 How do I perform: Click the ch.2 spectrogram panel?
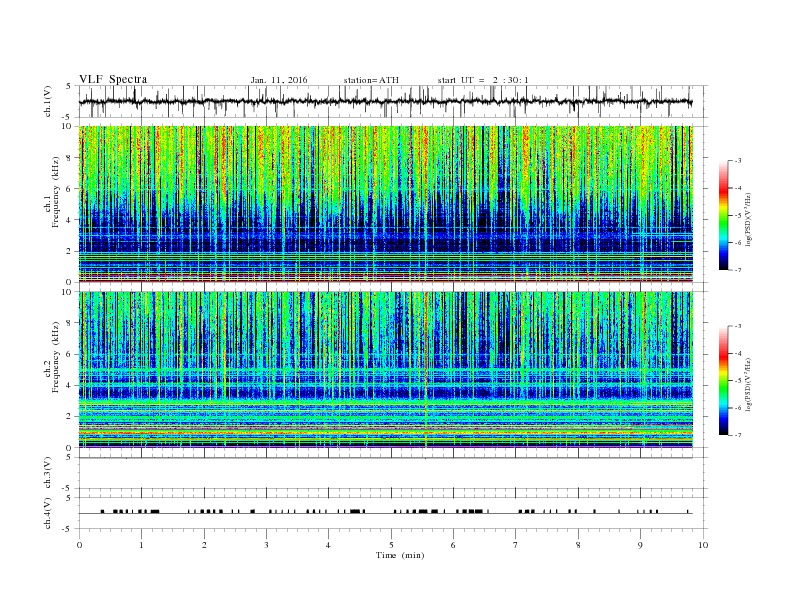coord(386,370)
